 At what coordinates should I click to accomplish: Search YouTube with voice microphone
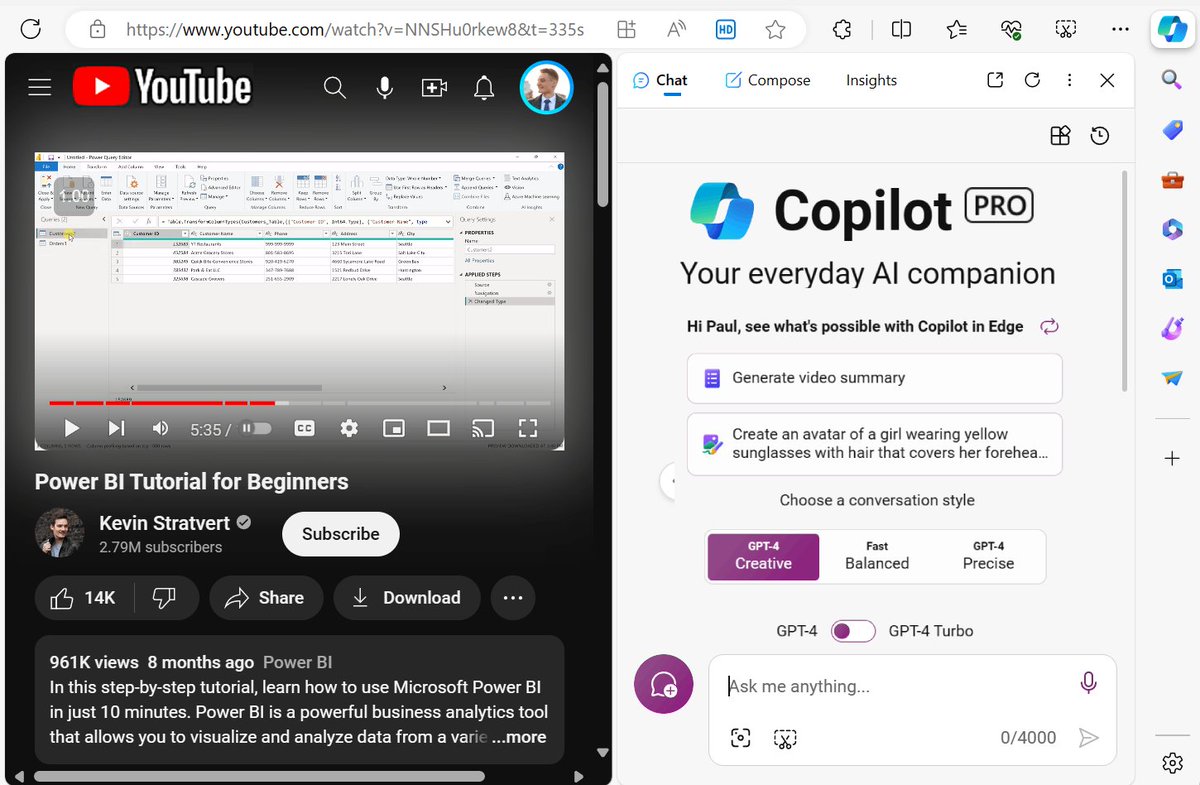[x=384, y=88]
